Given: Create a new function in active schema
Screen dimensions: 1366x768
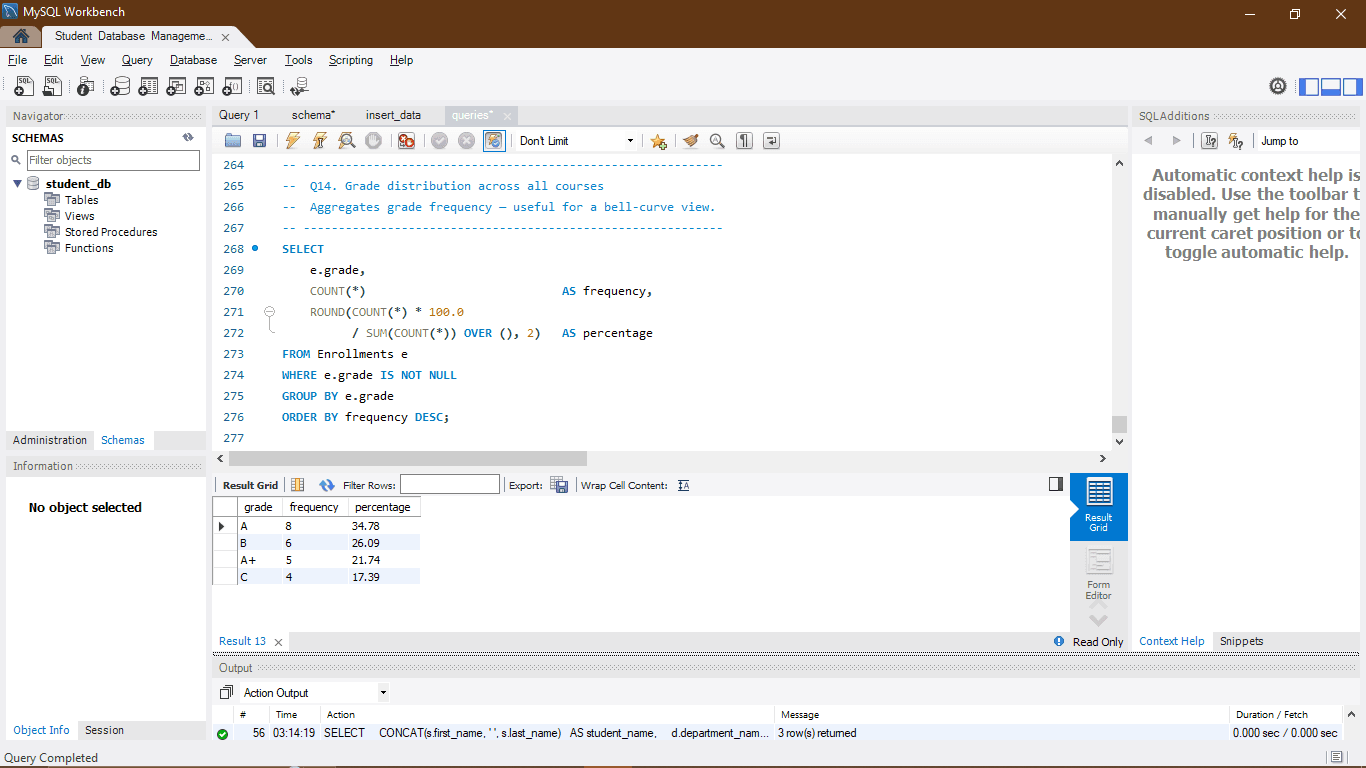Looking at the screenshot, I should pyautogui.click(x=232, y=87).
